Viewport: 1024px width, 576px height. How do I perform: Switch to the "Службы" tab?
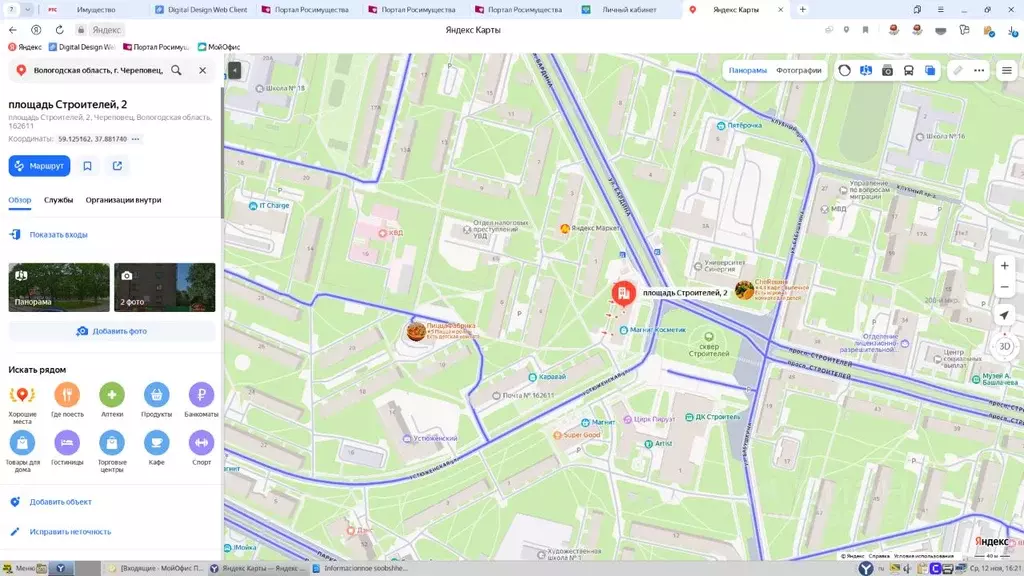[59, 200]
